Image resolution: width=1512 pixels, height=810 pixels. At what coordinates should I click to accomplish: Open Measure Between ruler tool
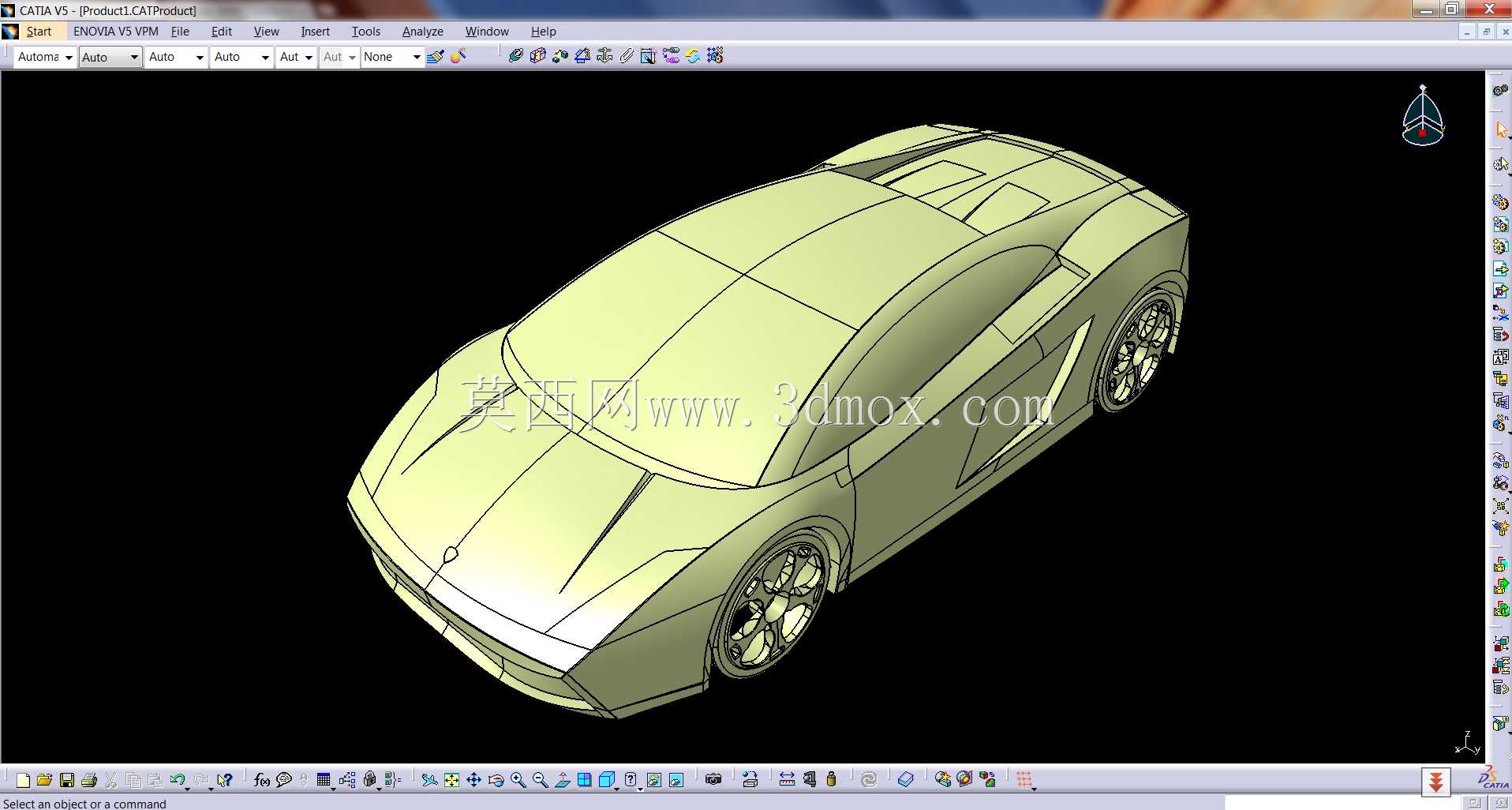(x=787, y=780)
